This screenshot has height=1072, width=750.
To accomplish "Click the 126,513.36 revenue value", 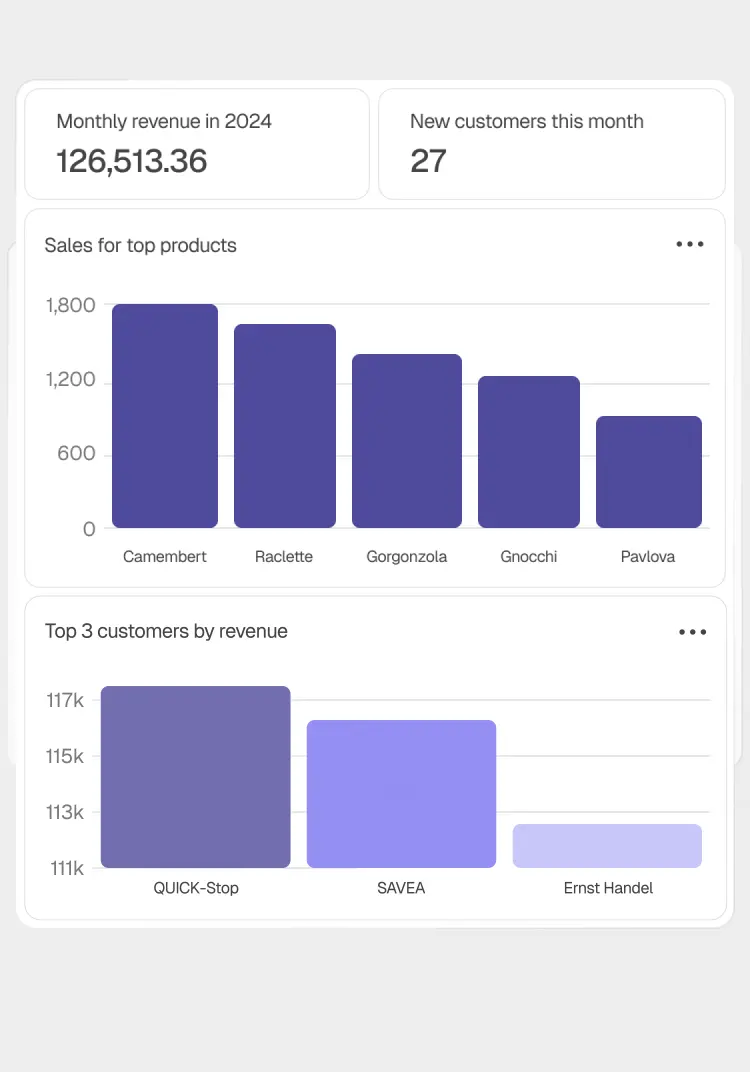I will coord(132,161).
